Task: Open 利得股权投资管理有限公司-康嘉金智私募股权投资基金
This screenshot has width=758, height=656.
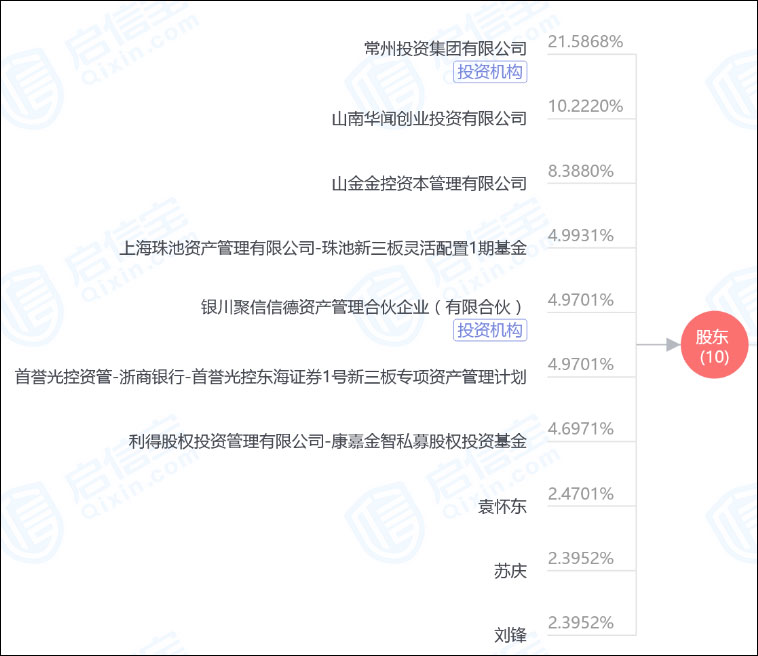Action: coord(328,441)
